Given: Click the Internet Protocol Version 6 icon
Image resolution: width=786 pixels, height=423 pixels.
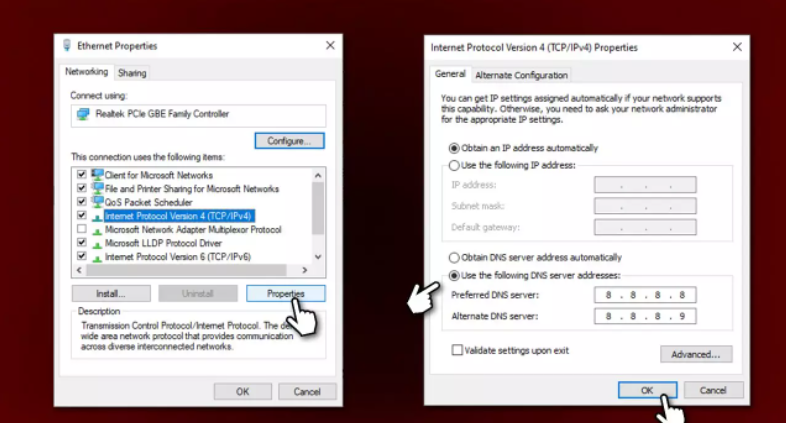Looking at the screenshot, I should [97, 258].
